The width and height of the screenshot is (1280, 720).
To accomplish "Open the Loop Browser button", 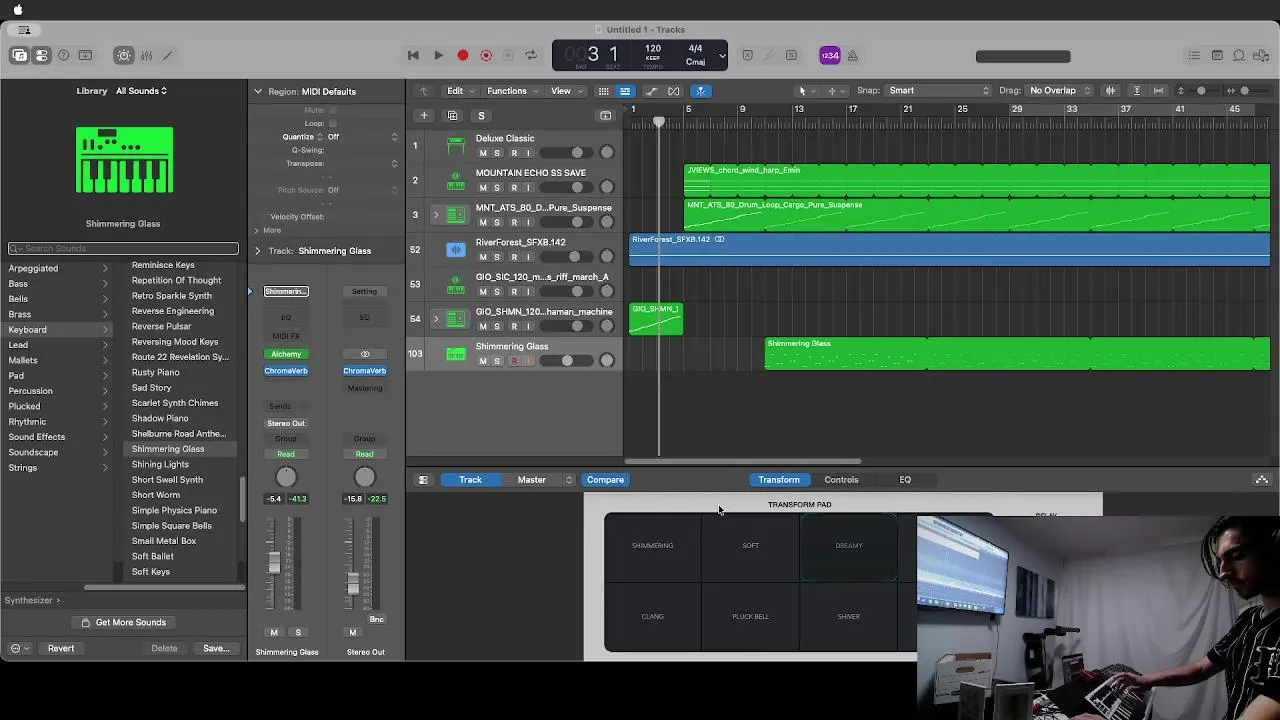I will pos(1239,56).
